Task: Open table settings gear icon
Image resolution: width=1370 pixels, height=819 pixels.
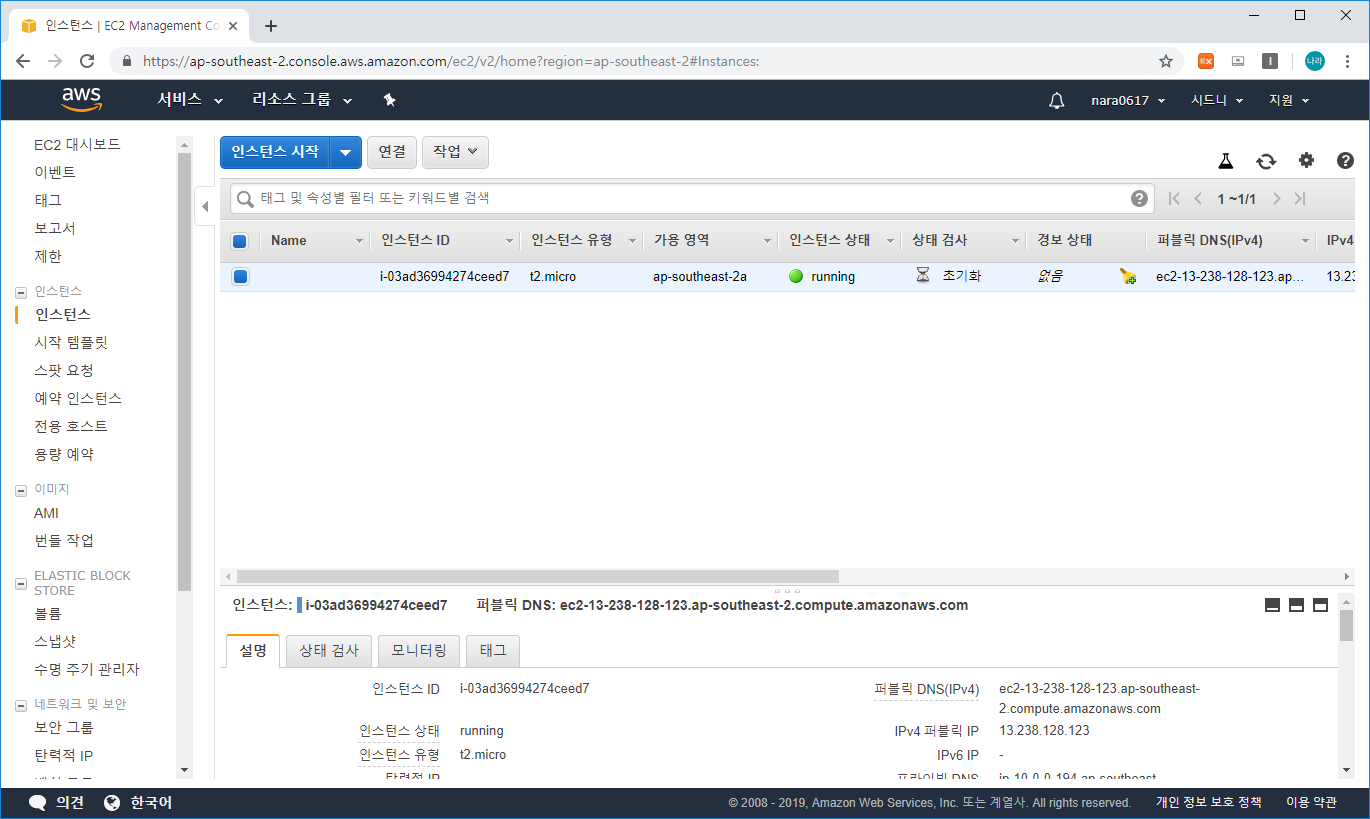Action: tap(1306, 160)
